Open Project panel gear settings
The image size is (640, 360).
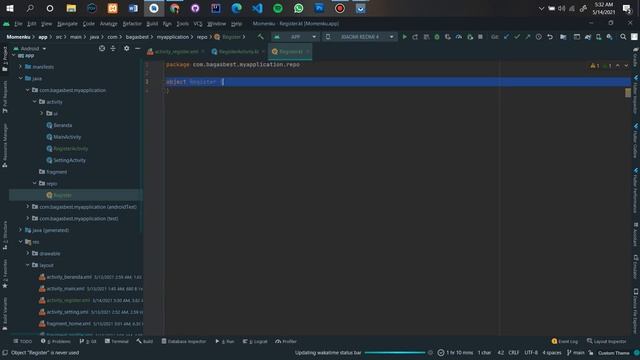[127, 49]
